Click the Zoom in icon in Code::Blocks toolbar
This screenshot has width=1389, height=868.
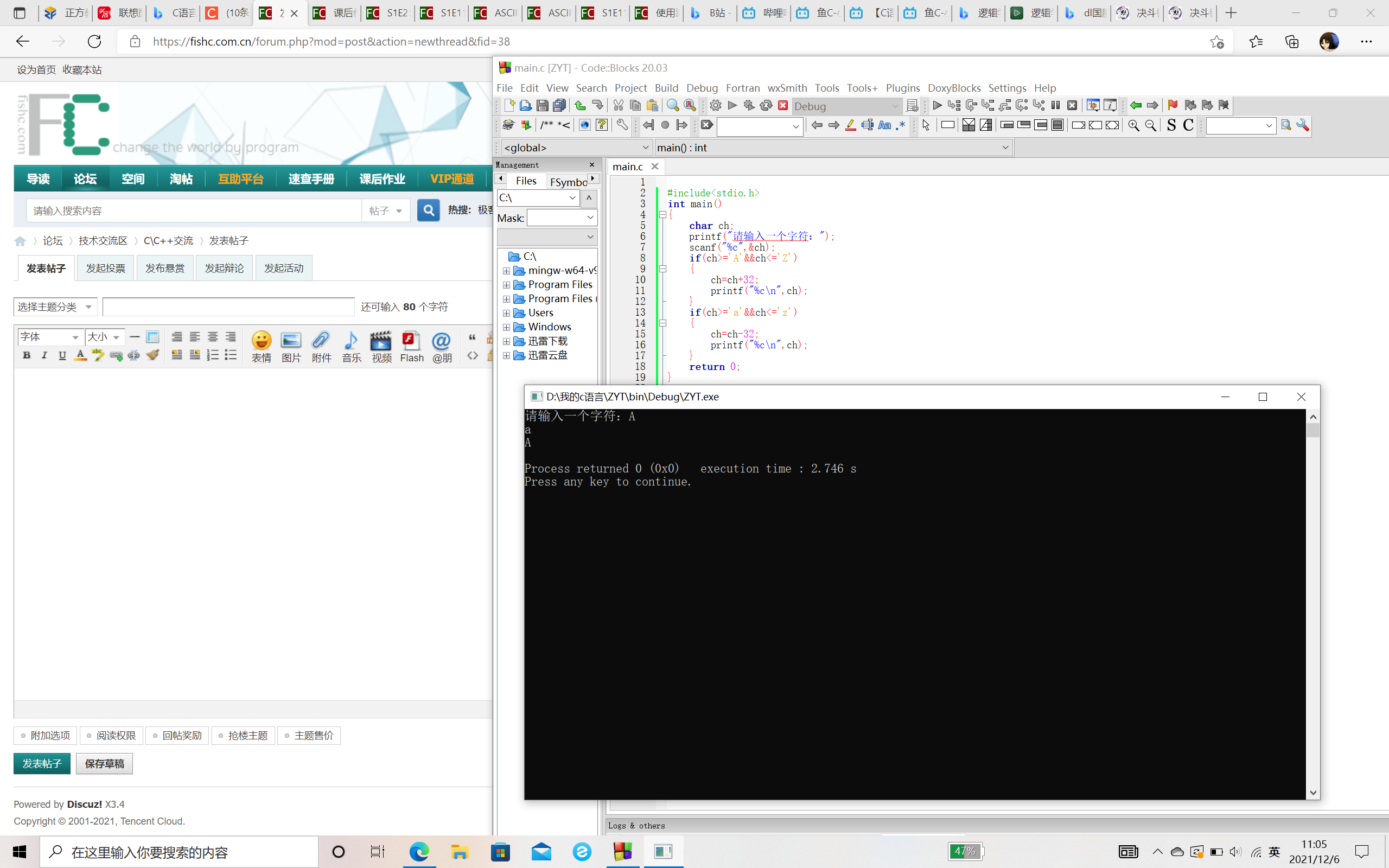pos(1133,125)
